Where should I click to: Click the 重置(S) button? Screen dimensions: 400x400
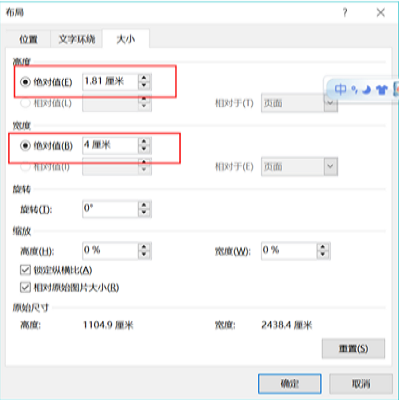coord(353,349)
